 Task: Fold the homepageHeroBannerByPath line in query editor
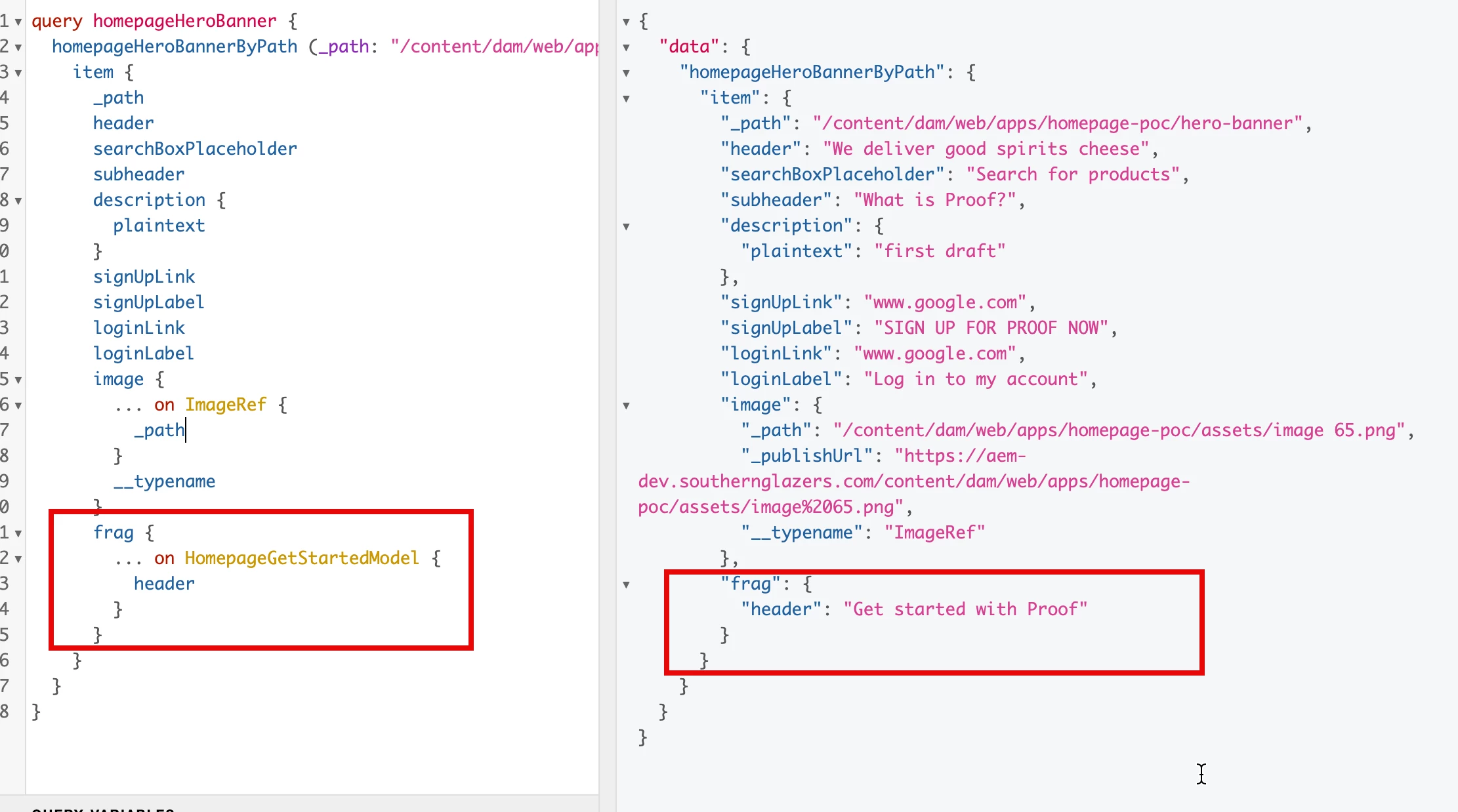(18, 47)
